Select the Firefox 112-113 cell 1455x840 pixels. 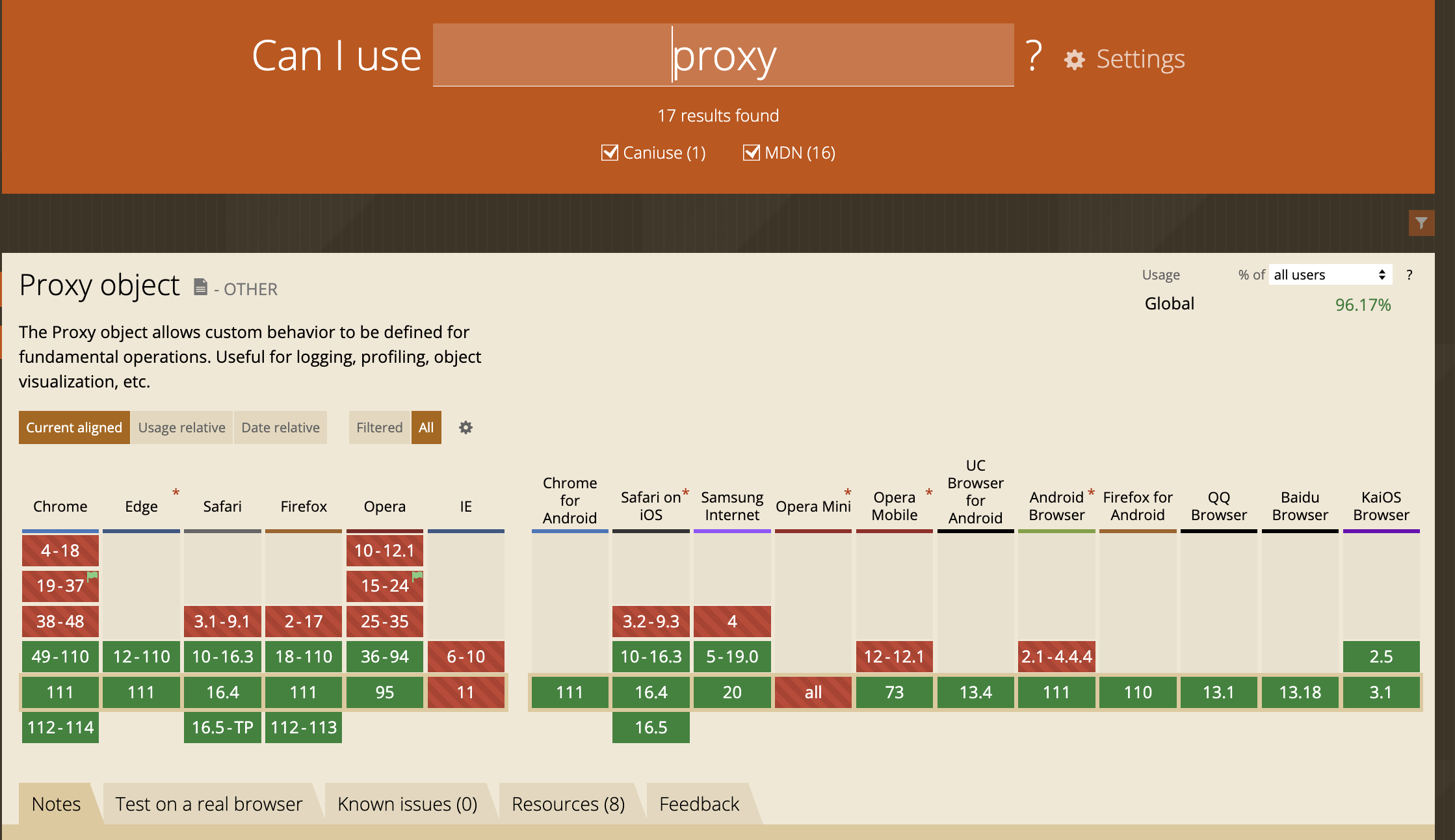point(304,728)
